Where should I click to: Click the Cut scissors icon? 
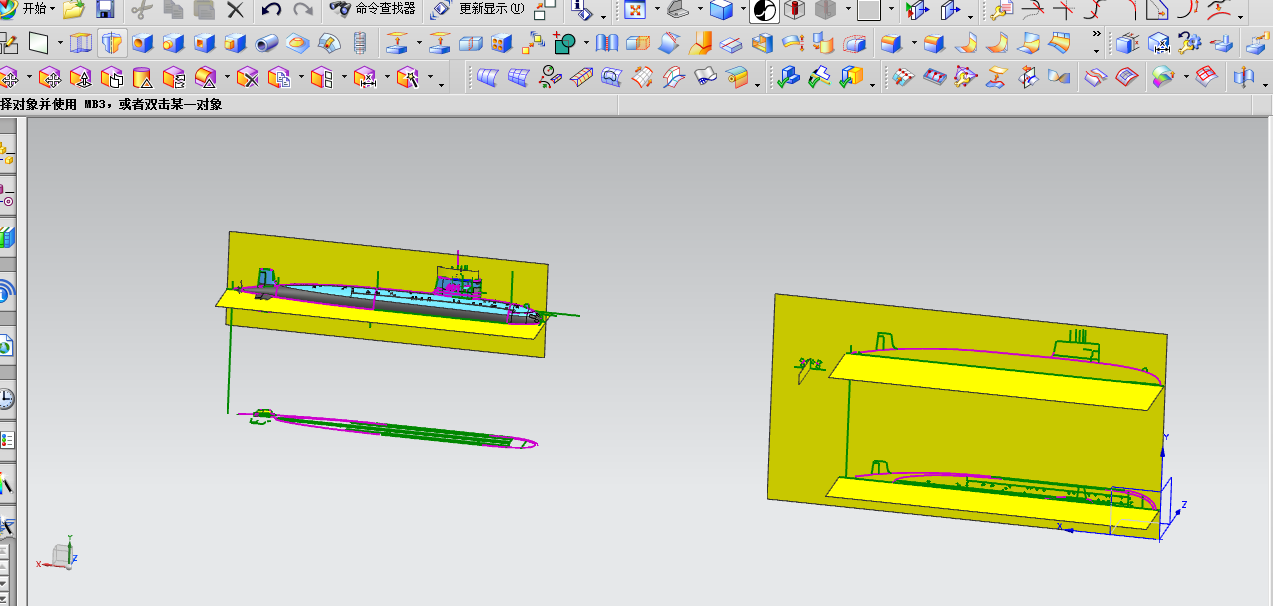point(141,10)
